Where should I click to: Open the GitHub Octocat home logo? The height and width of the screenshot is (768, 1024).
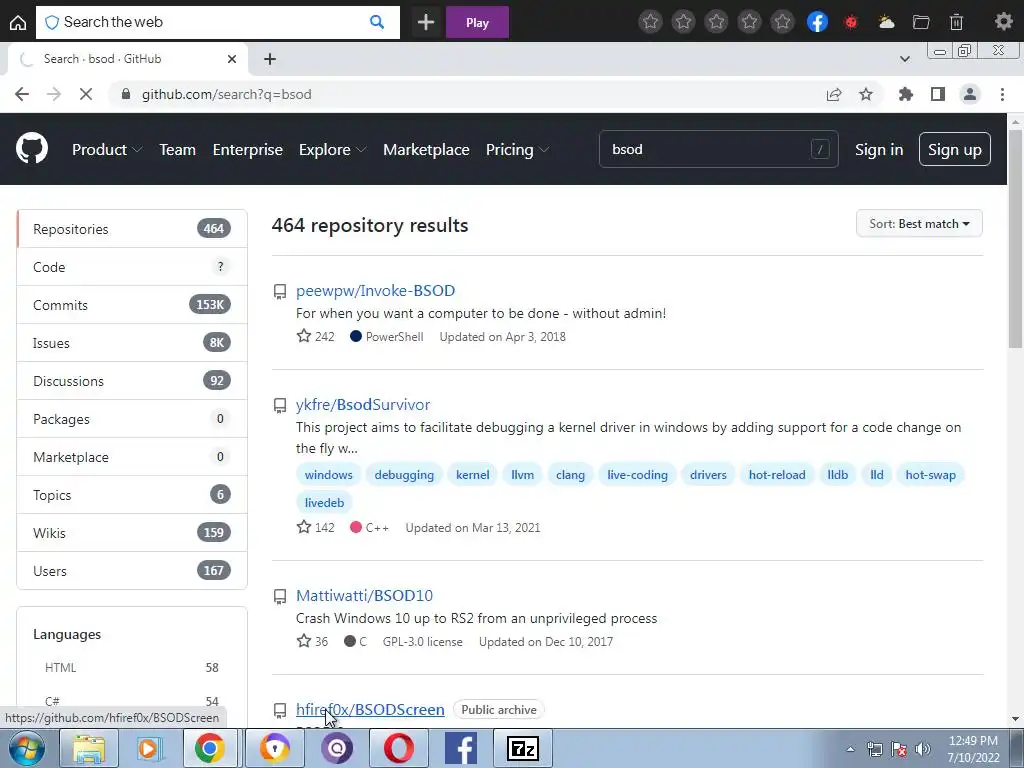[x=32, y=149]
